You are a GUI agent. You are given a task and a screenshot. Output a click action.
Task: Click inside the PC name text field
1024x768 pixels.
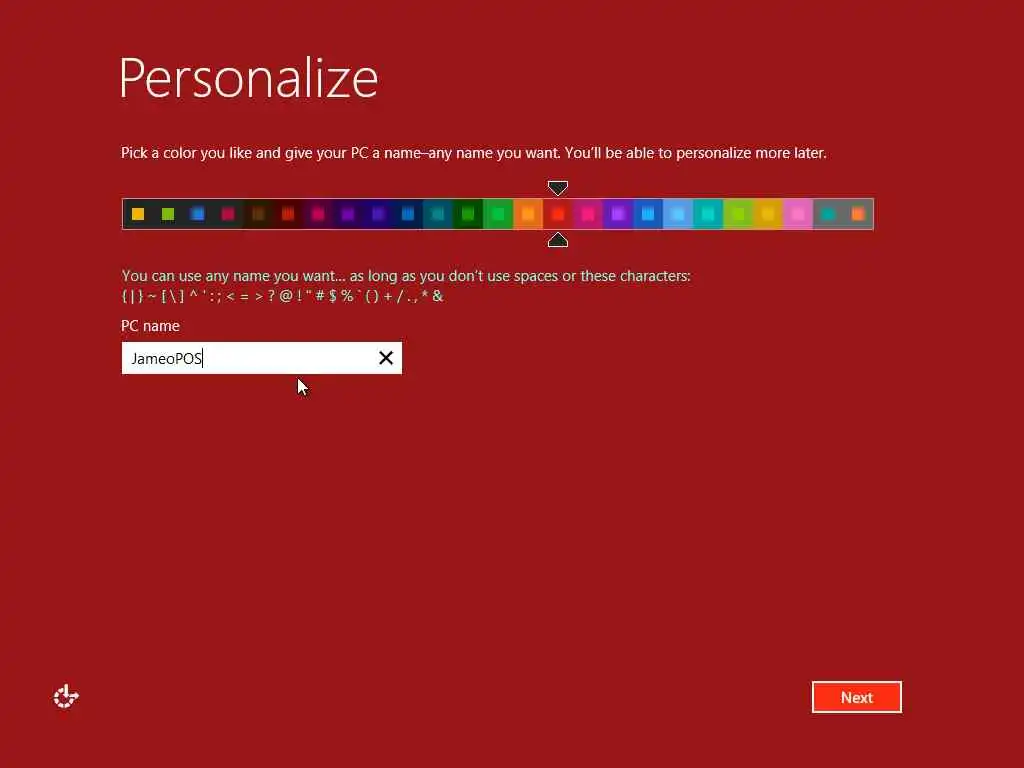click(262, 358)
